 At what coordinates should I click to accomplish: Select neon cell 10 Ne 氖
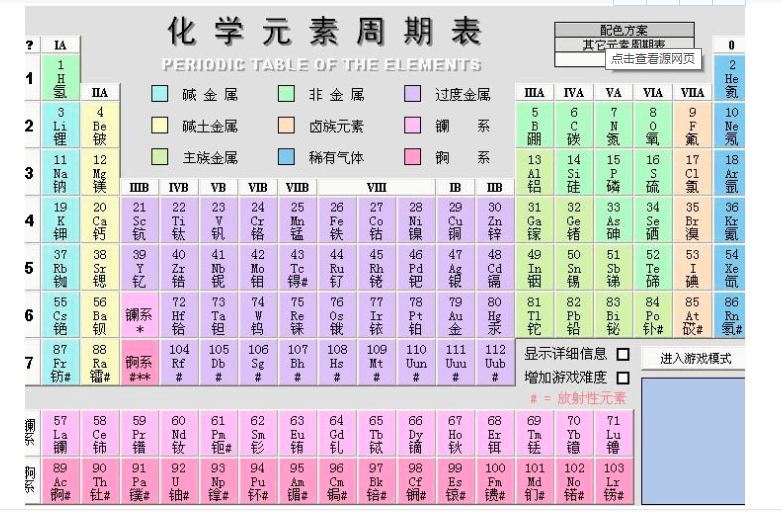point(731,126)
